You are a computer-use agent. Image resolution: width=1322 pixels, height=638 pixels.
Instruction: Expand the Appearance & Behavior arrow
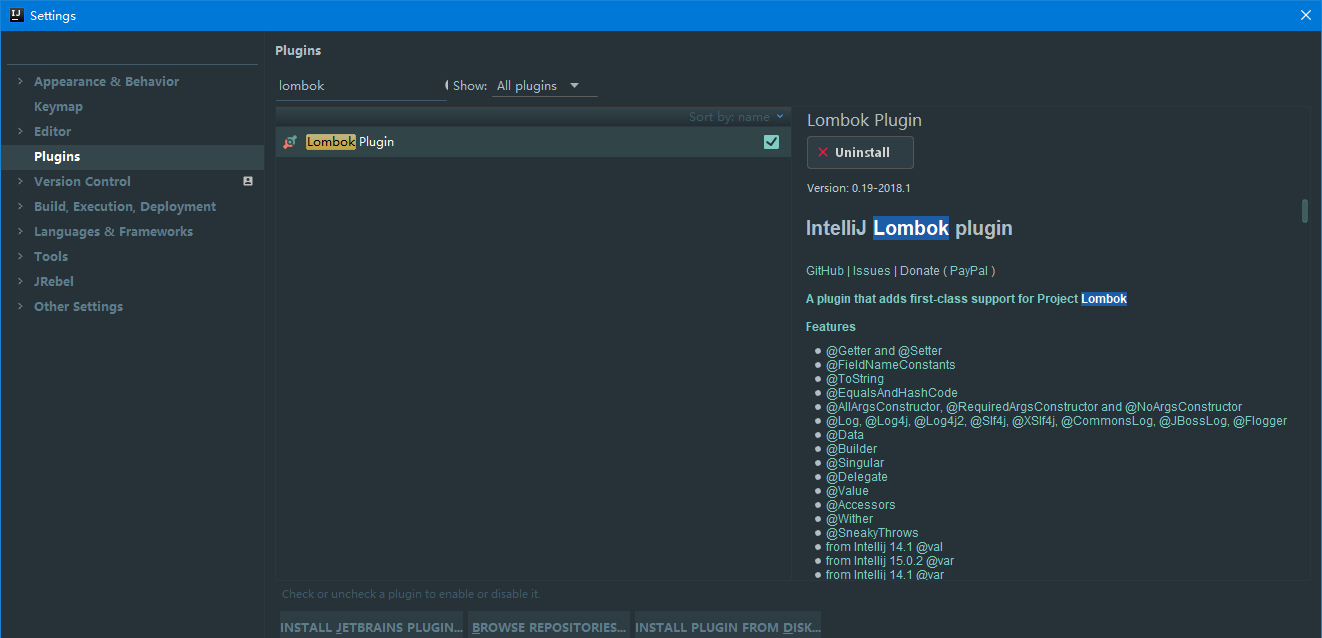coord(20,81)
